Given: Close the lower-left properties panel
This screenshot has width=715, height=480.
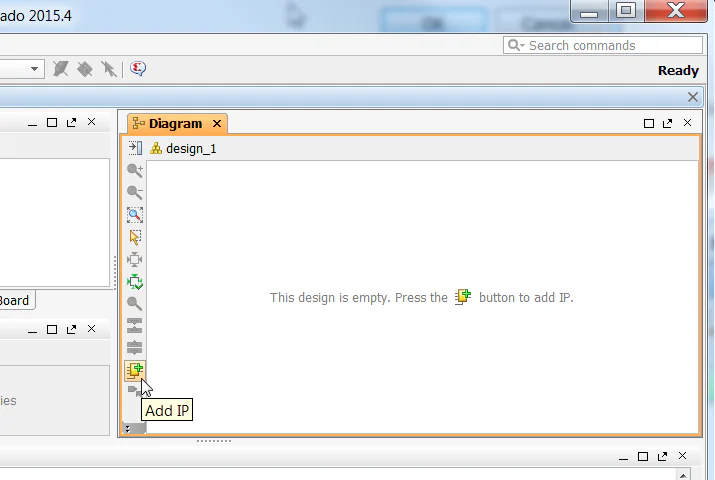Looking at the screenshot, I should (91, 329).
